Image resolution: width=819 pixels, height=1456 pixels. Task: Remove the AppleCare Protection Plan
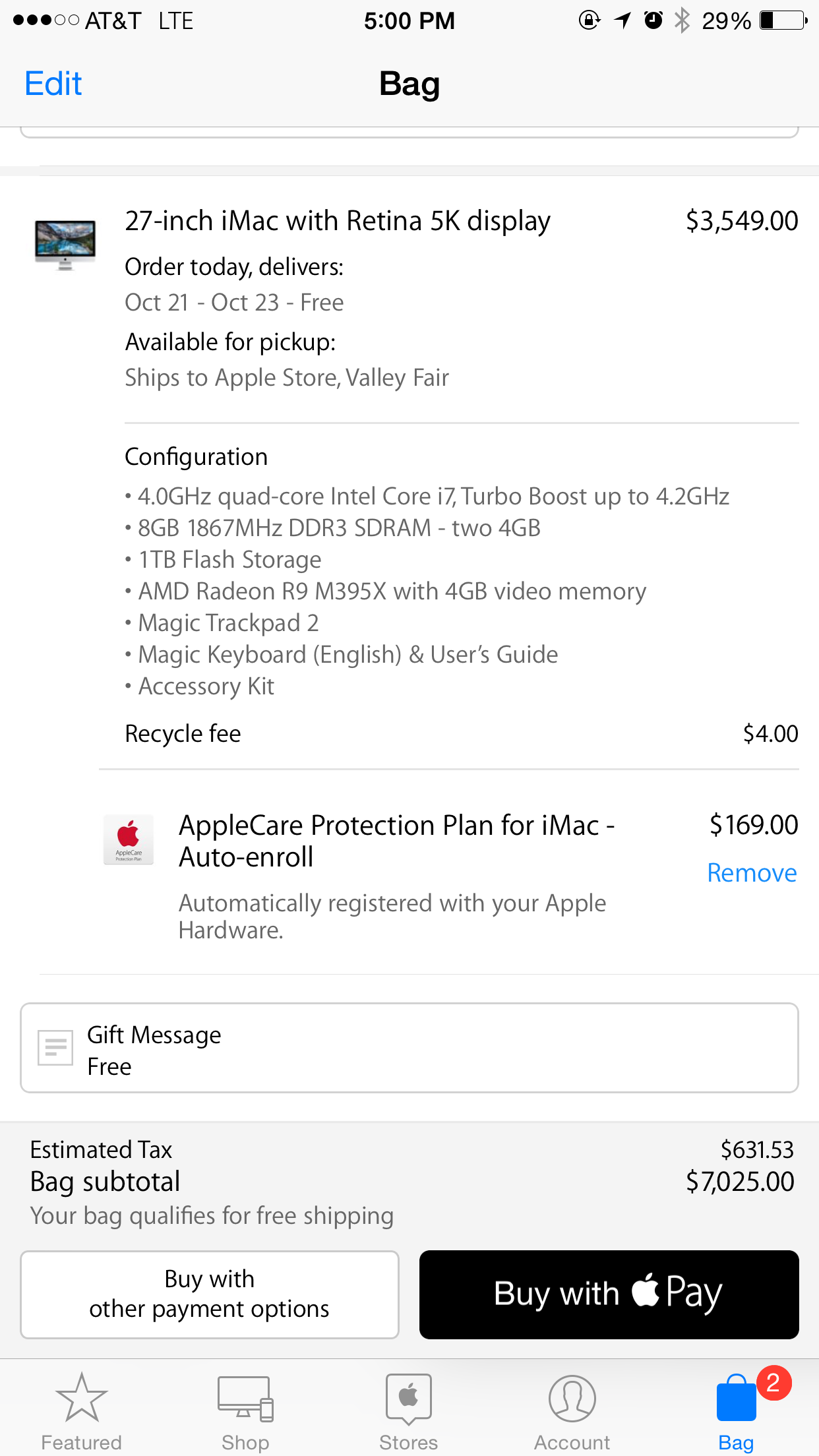[x=752, y=873]
